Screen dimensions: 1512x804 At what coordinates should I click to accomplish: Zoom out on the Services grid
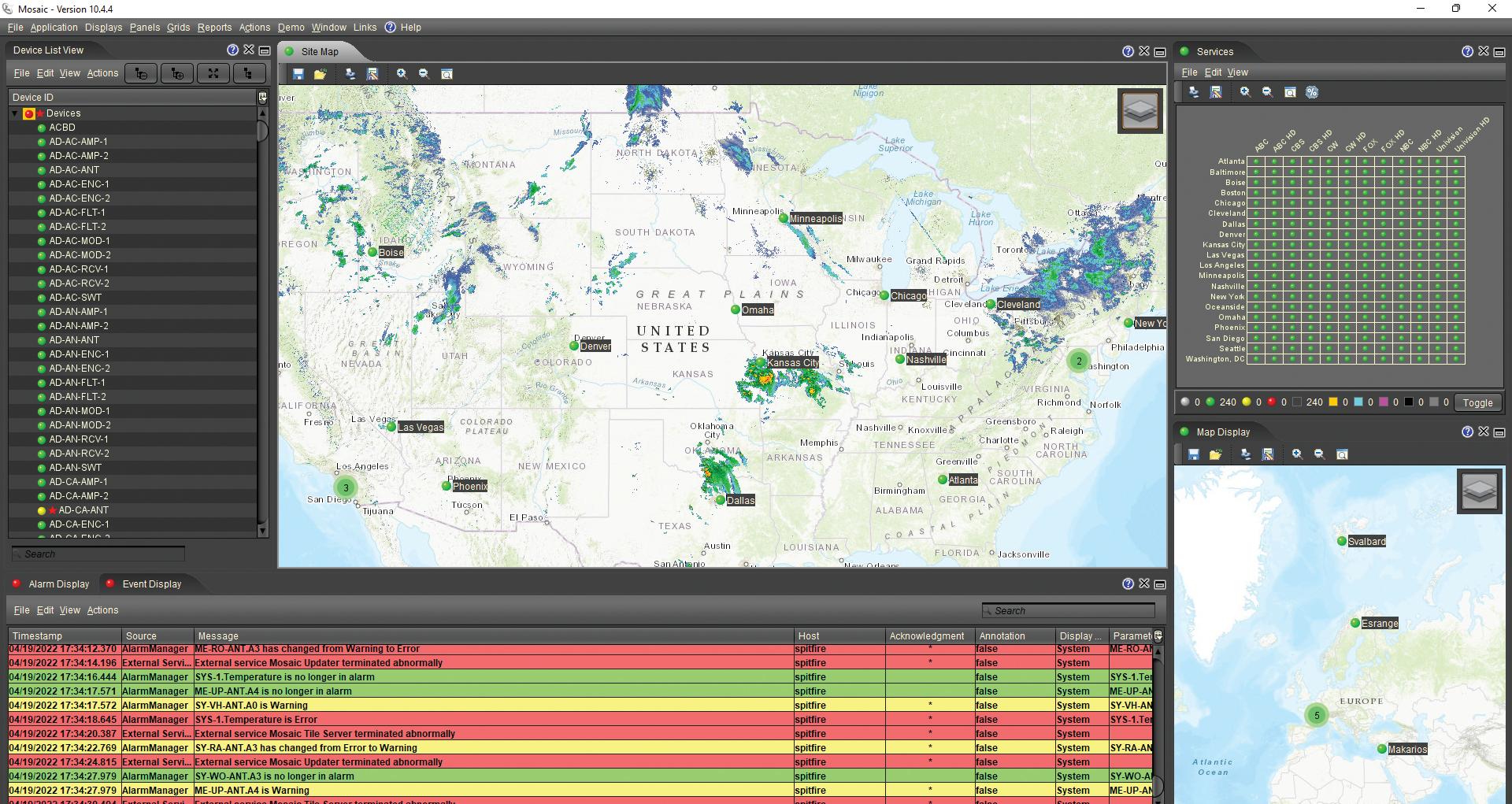(1267, 92)
